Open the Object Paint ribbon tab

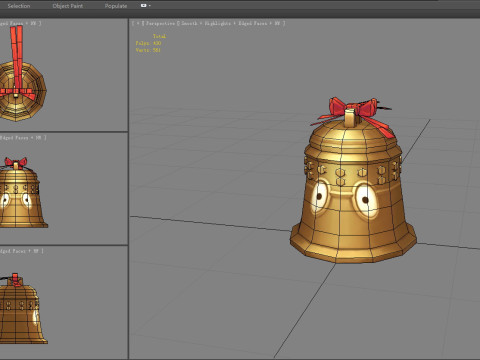[x=68, y=6]
